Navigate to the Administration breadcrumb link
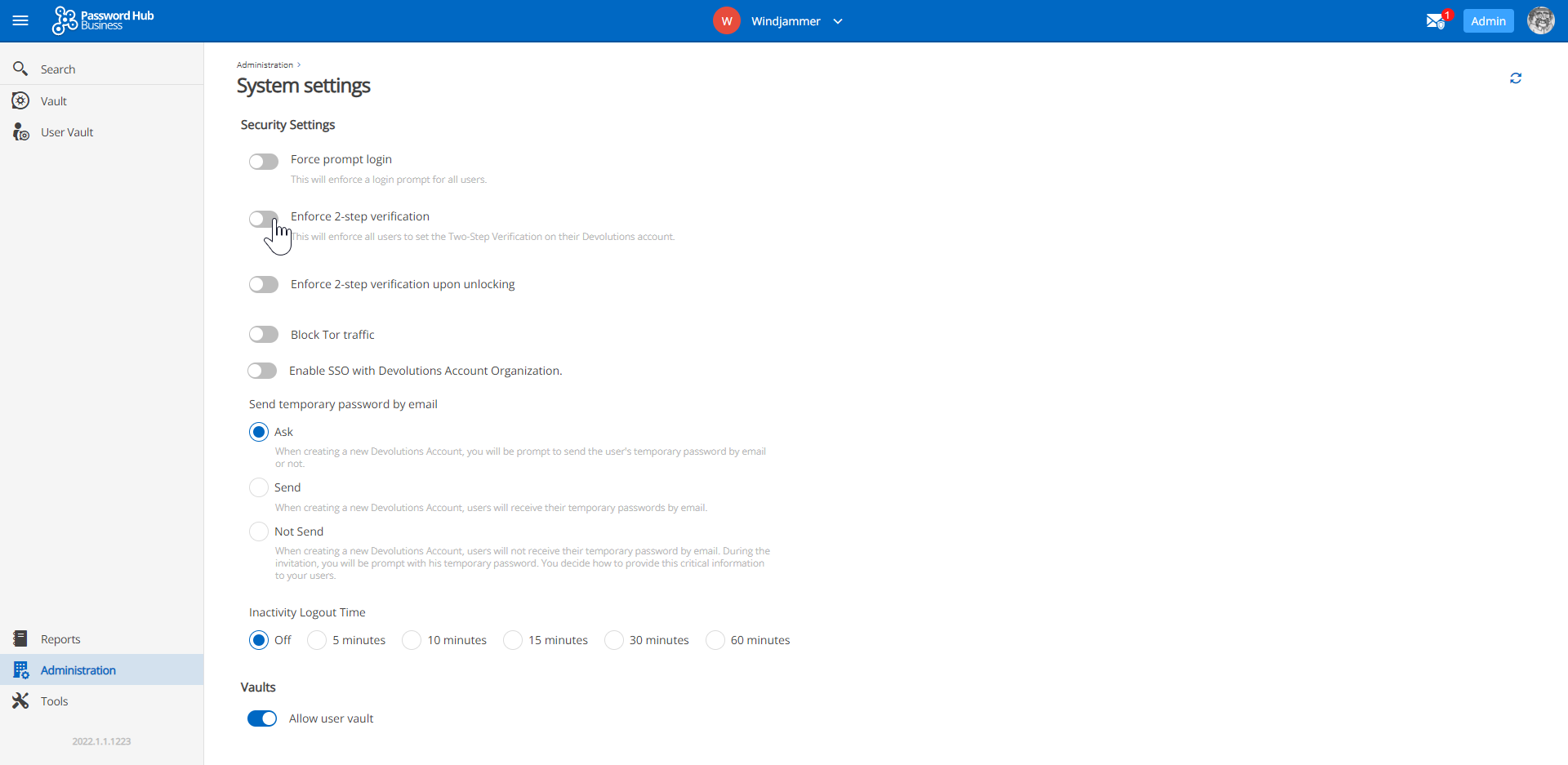 click(x=265, y=64)
